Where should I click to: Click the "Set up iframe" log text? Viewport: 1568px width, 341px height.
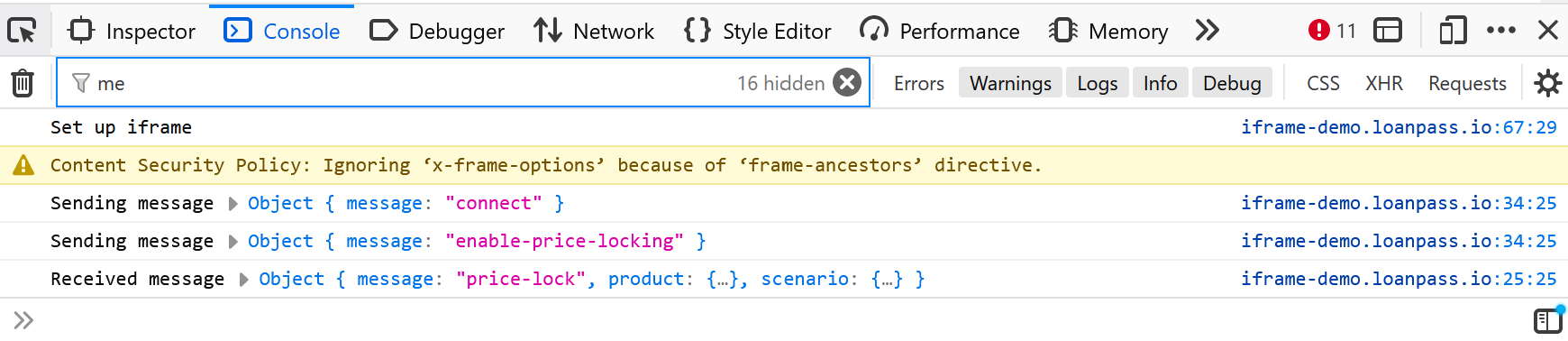tap(121, 127)
